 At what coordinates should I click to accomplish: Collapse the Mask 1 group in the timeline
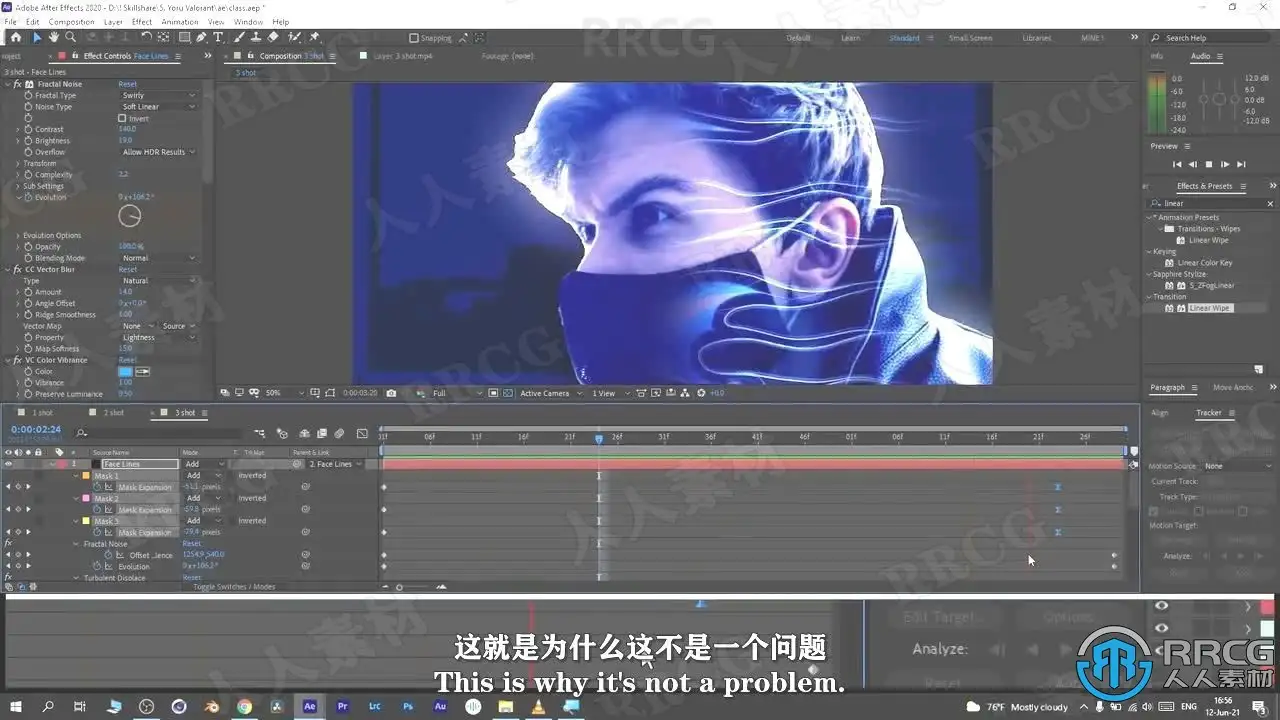76,476
